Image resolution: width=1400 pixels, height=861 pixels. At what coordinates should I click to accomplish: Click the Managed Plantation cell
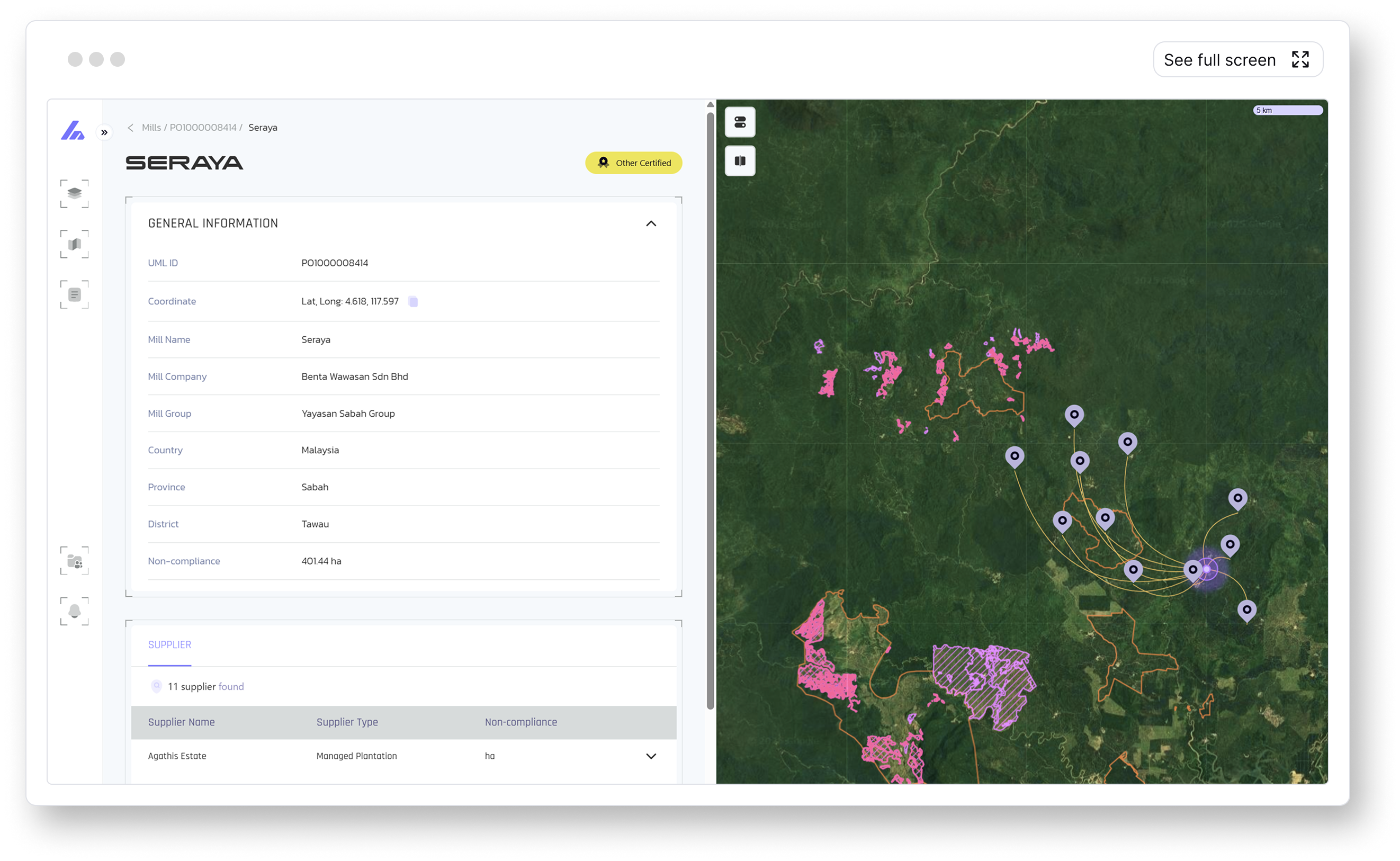click(x=357, y=756)
